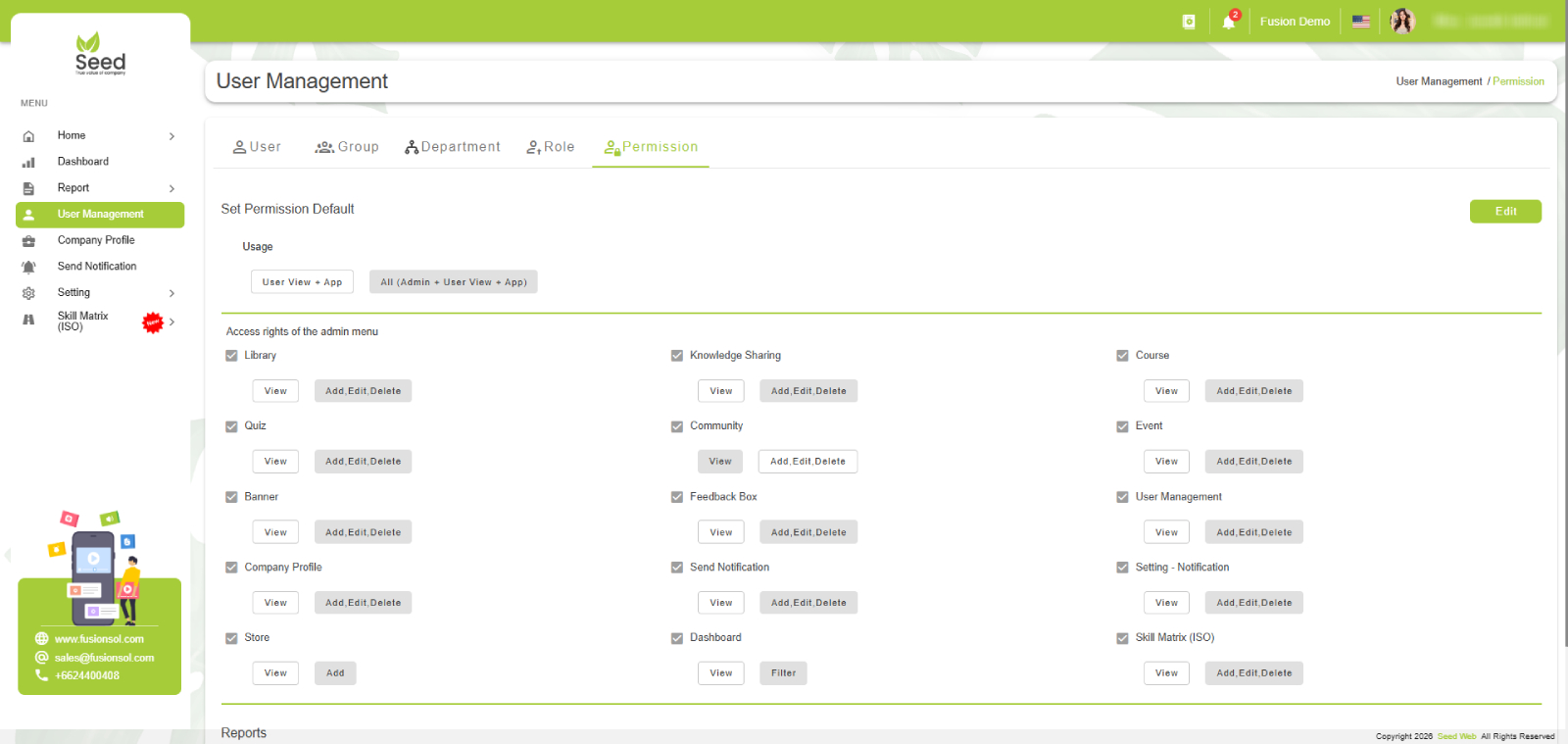
Task: Switch to the User tab
Action: click(x=257, y=147)
